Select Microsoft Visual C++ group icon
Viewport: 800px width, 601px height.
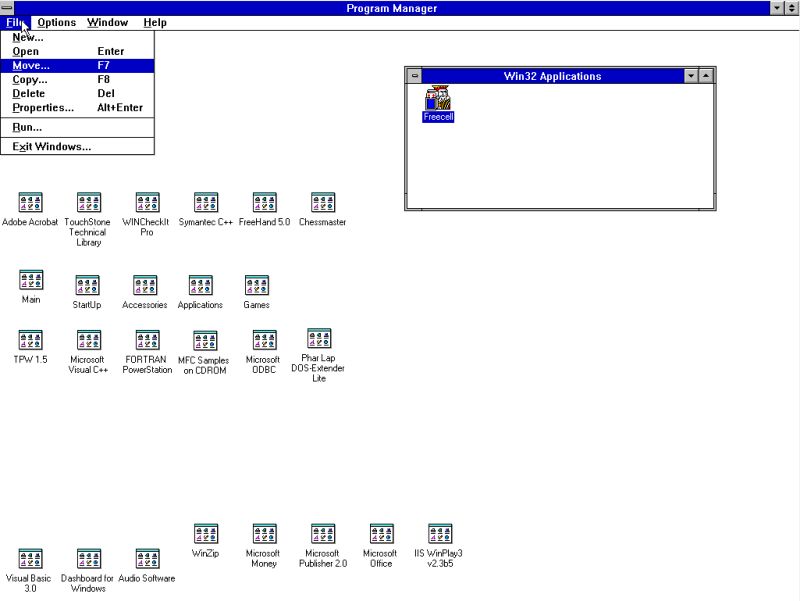pyautogui.click(x=89, y=340)
